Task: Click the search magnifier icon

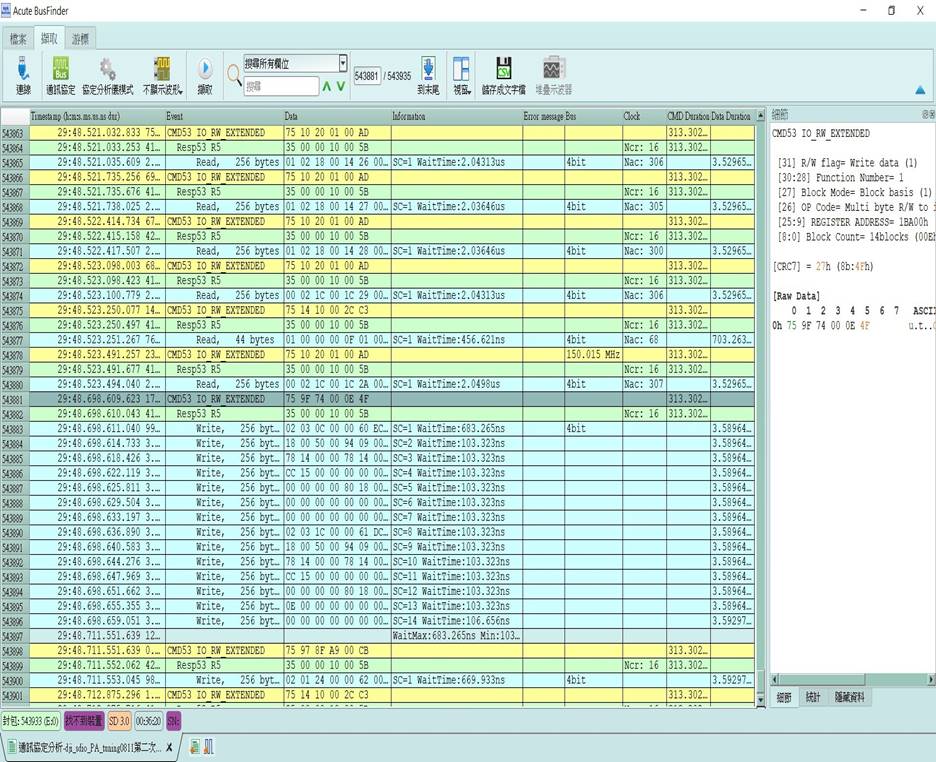Action: coord(233,73)
